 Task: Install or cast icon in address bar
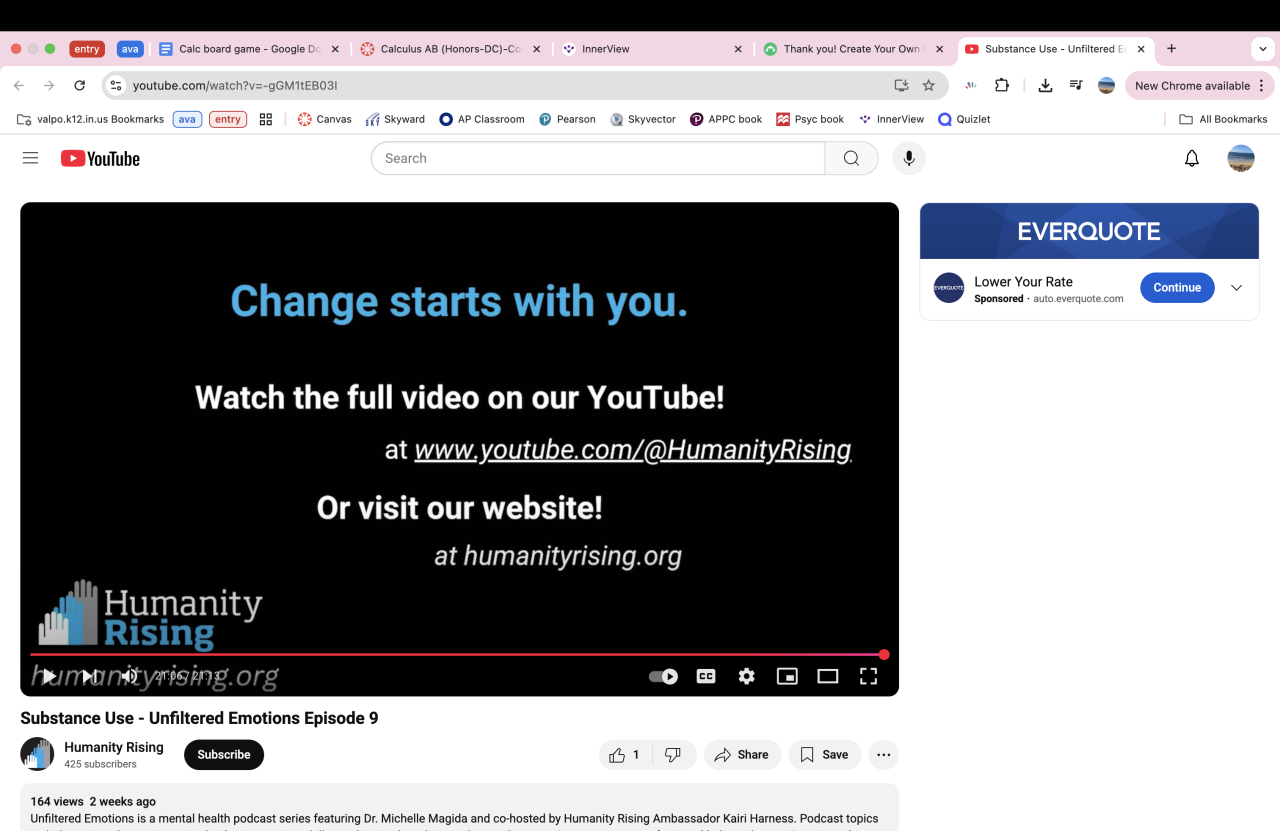coord(901,86)
